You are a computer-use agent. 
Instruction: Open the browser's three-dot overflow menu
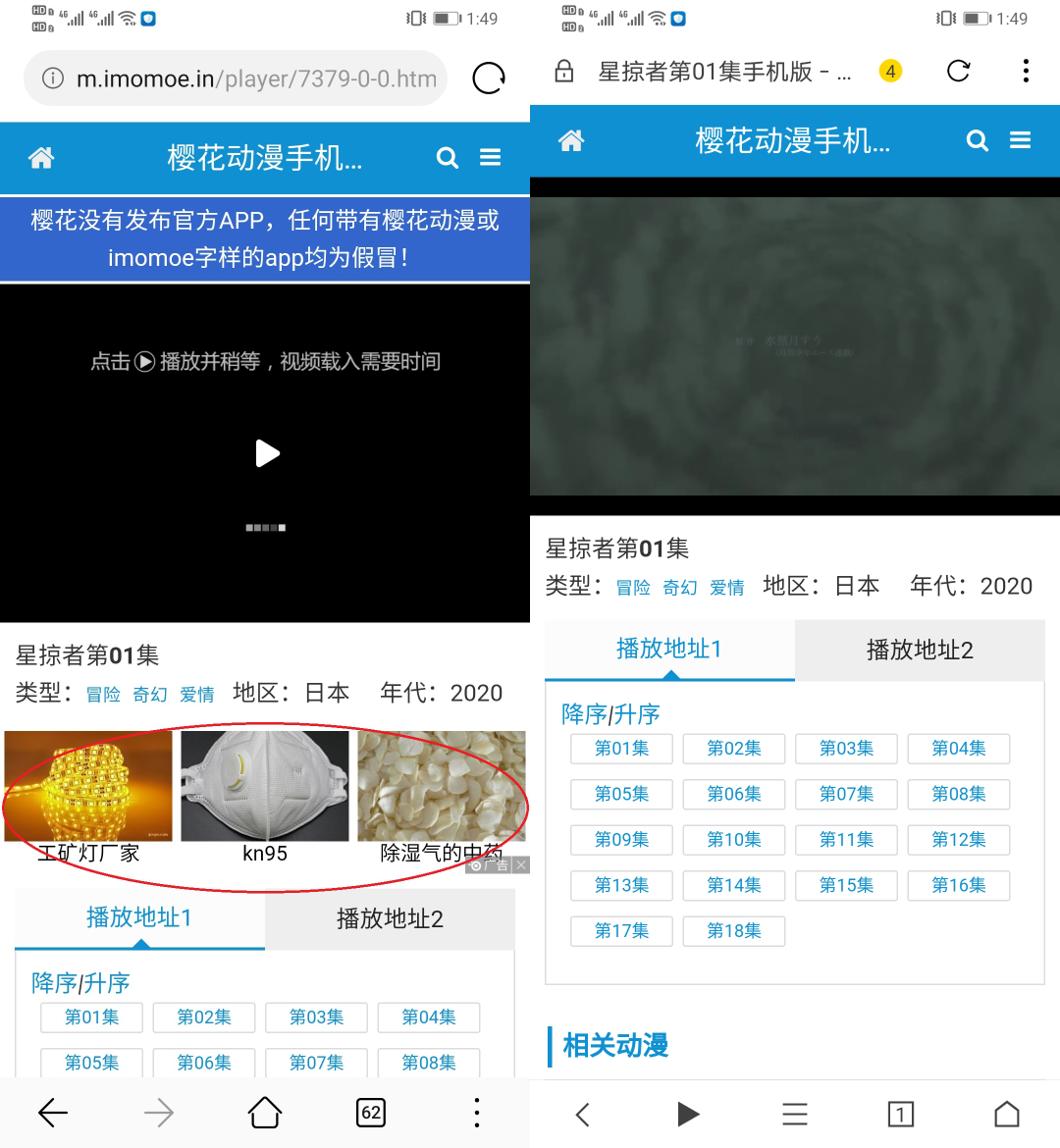(x=1026, y=71)
